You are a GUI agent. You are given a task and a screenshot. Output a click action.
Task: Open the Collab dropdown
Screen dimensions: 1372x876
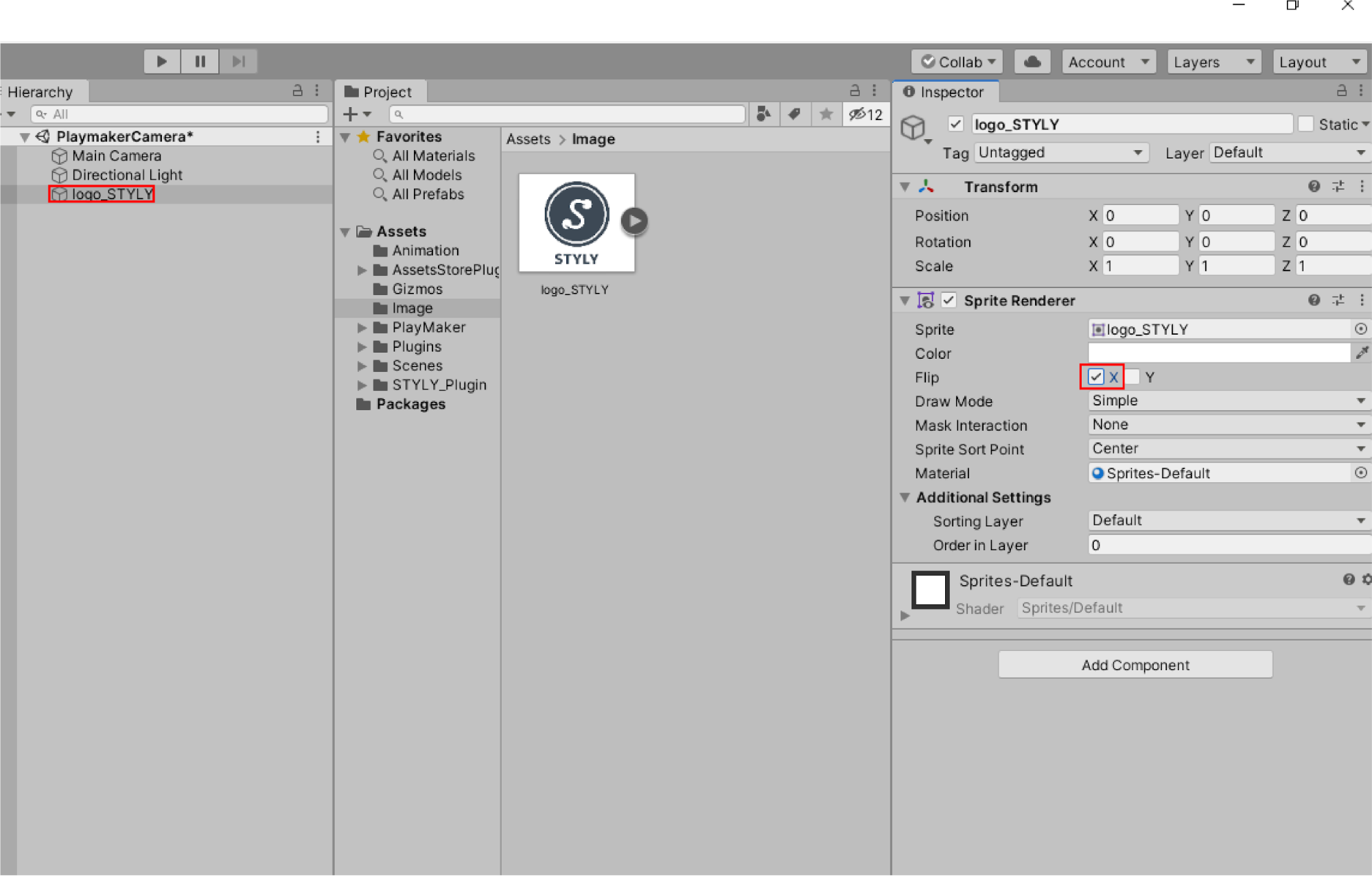click(957, 62)
